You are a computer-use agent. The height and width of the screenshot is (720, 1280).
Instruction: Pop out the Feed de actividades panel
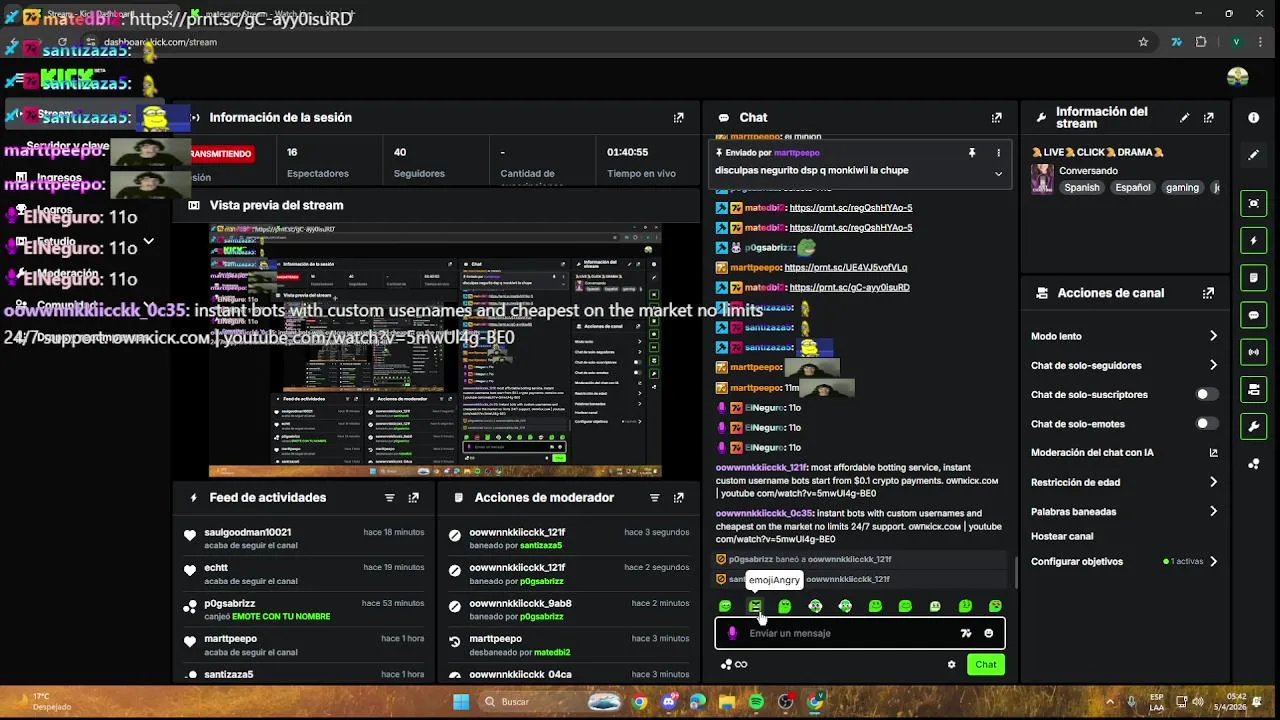coord(414,497)
